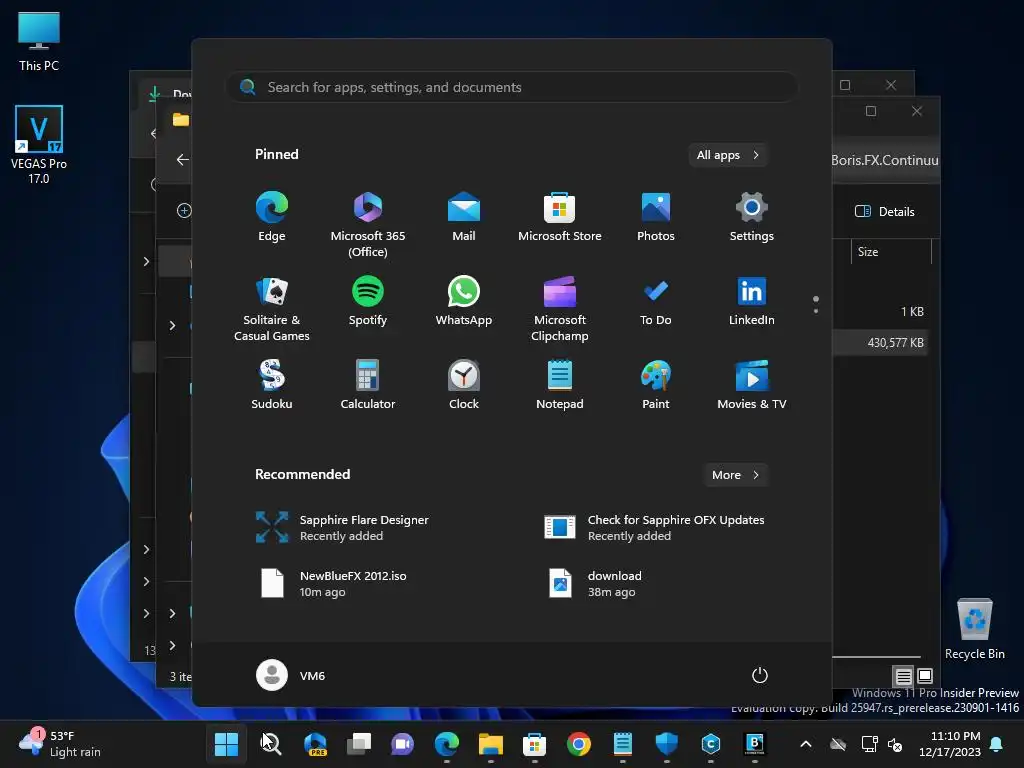Open LinkedIn
The image size is (1024, 768).
tap(752, 301)
